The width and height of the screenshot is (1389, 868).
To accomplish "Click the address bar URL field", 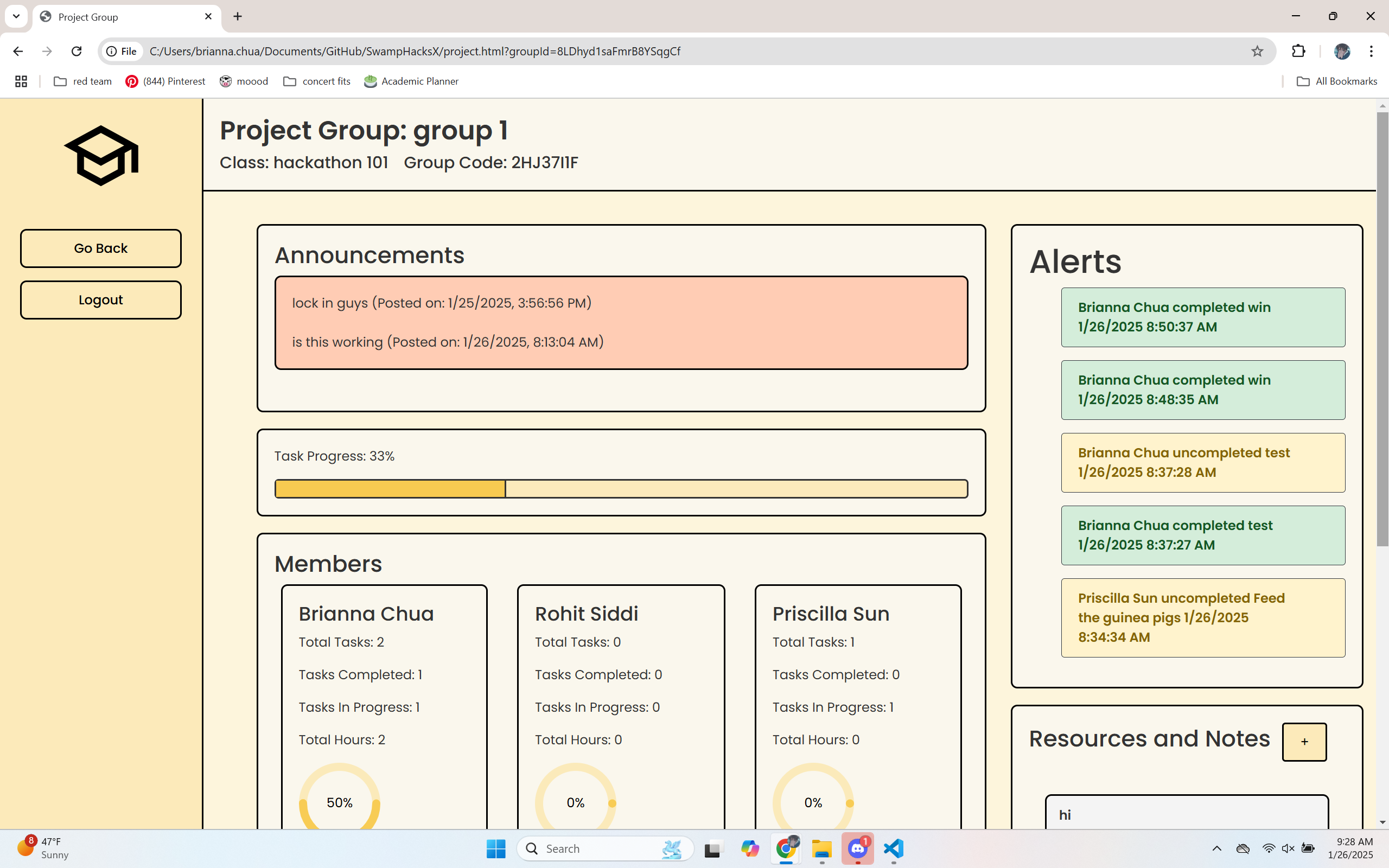I will coord(689,51).
